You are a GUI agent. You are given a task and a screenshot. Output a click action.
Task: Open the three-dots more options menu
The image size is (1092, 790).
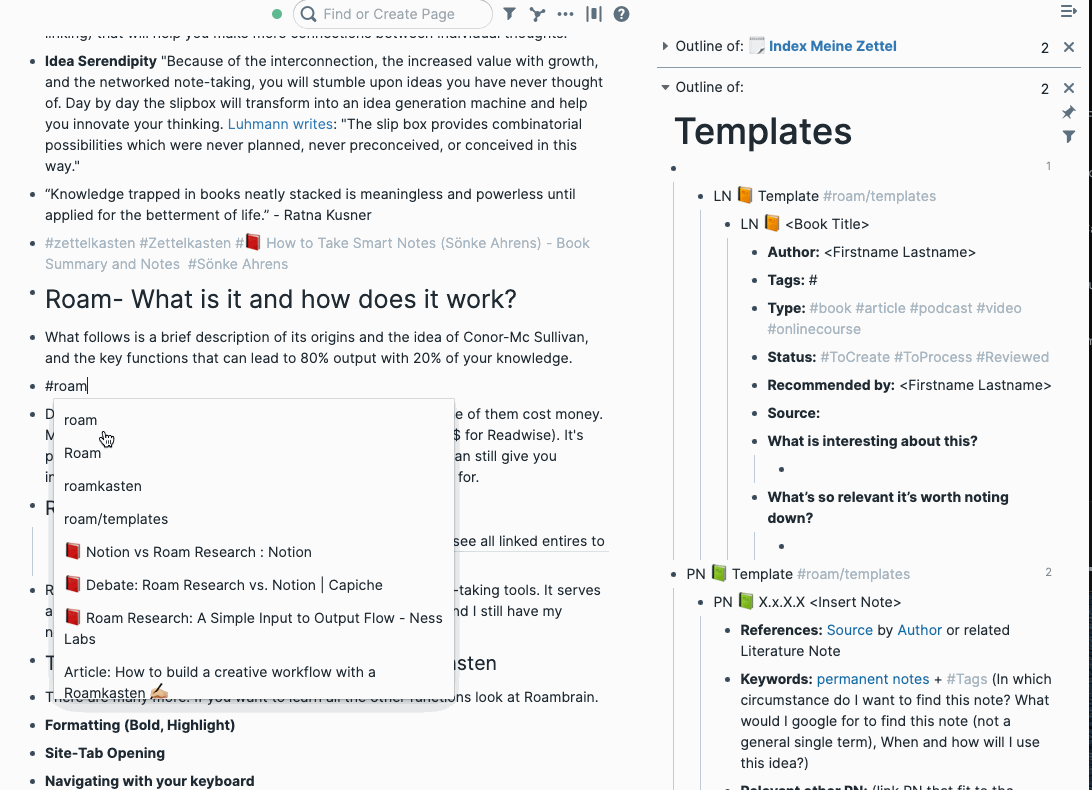tap(566, 14)
